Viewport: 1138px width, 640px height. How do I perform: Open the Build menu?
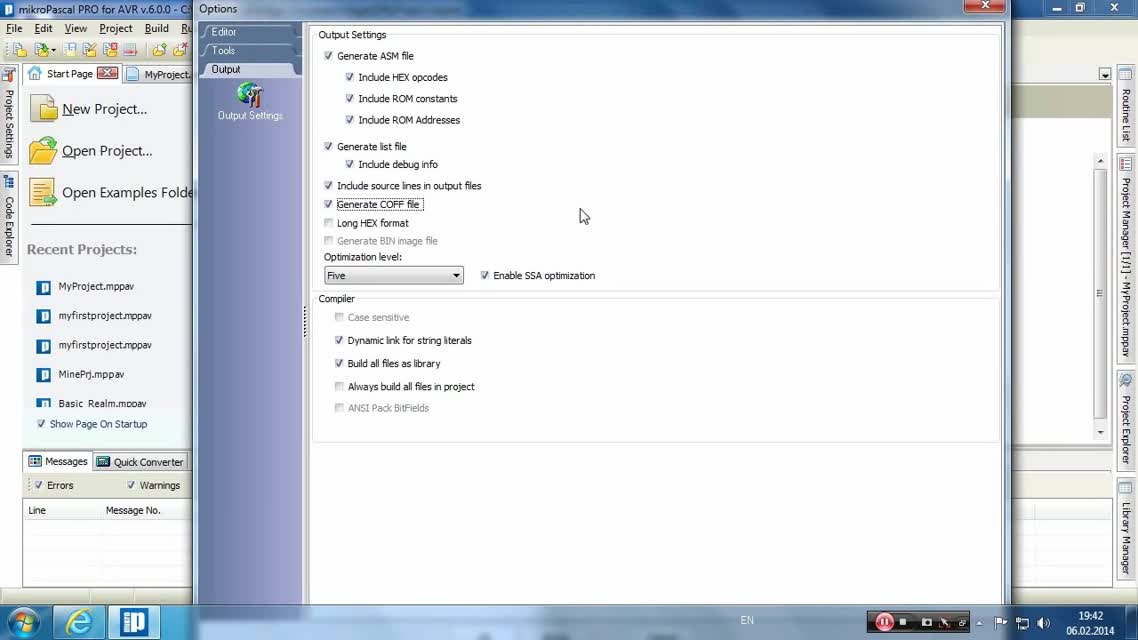point(157,28)
